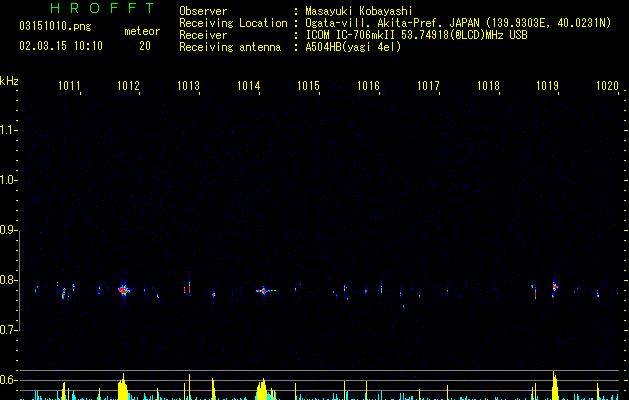Click the bright meteor echo under the 1012 marker
Viewport: 629px width, 400px height.
tap(124, 290)
